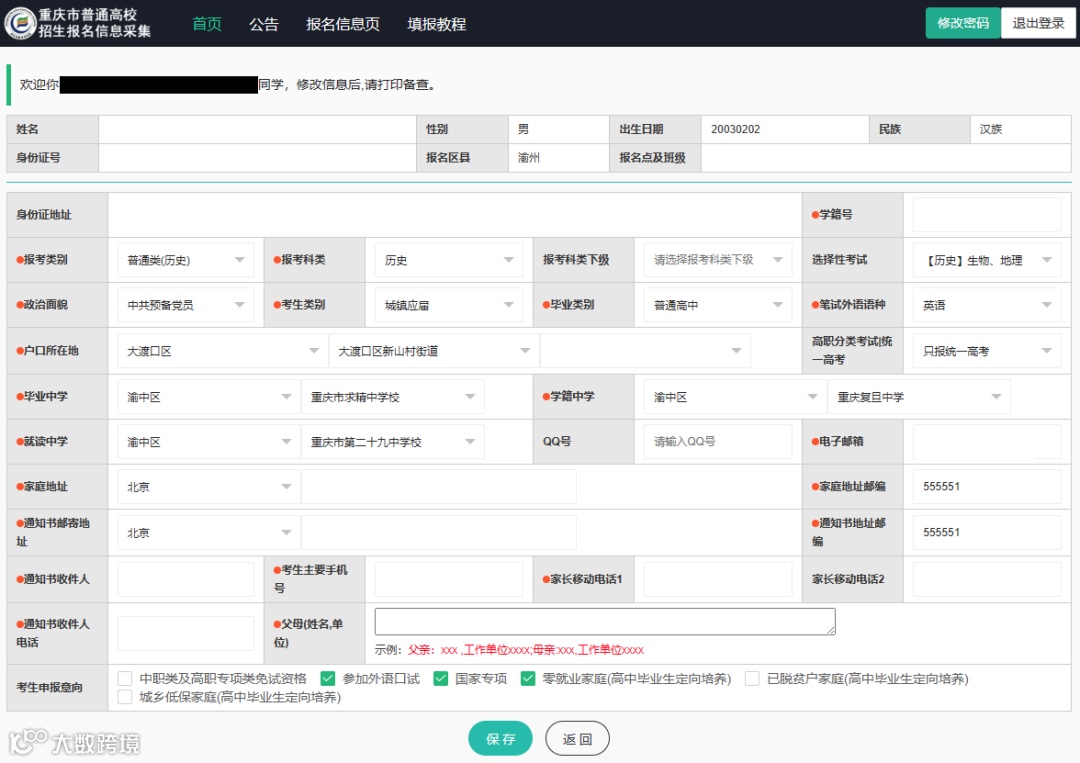Click 退出登录 to log out
Image resolution: width=1080 pixels, height=763 pixels.
(1038, 23)
